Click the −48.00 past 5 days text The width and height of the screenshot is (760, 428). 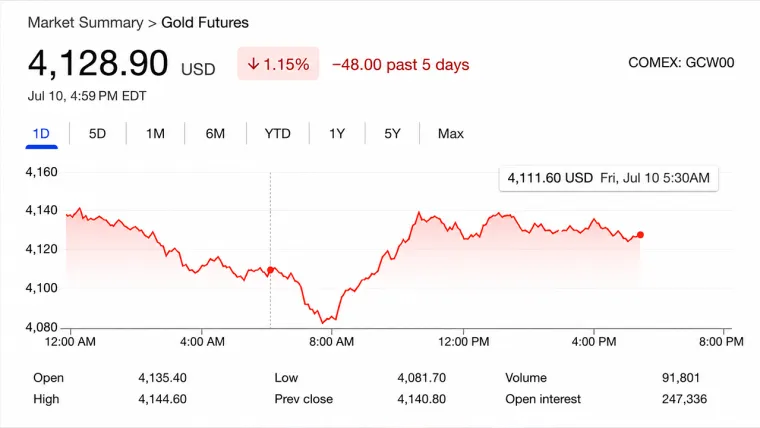point(401,65)
